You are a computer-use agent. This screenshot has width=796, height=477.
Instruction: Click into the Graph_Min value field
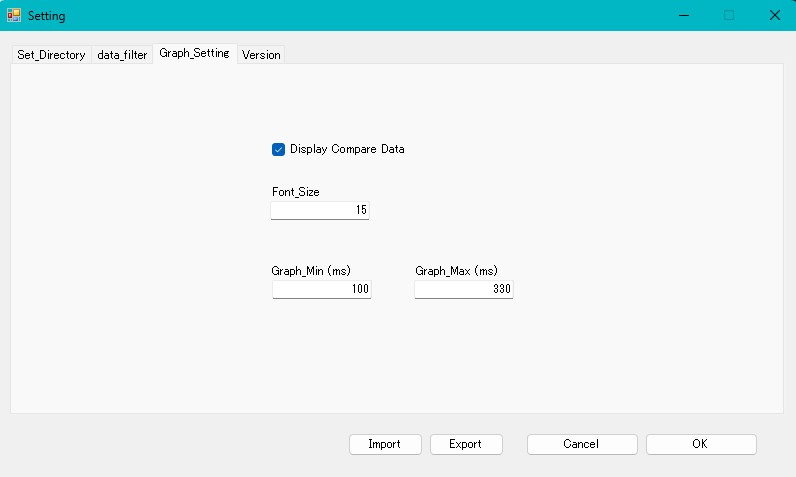tap(321, 289)
